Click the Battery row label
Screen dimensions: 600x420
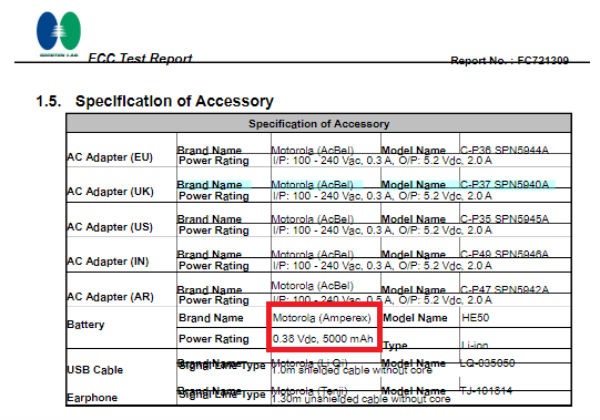click(x=86, y=324)
